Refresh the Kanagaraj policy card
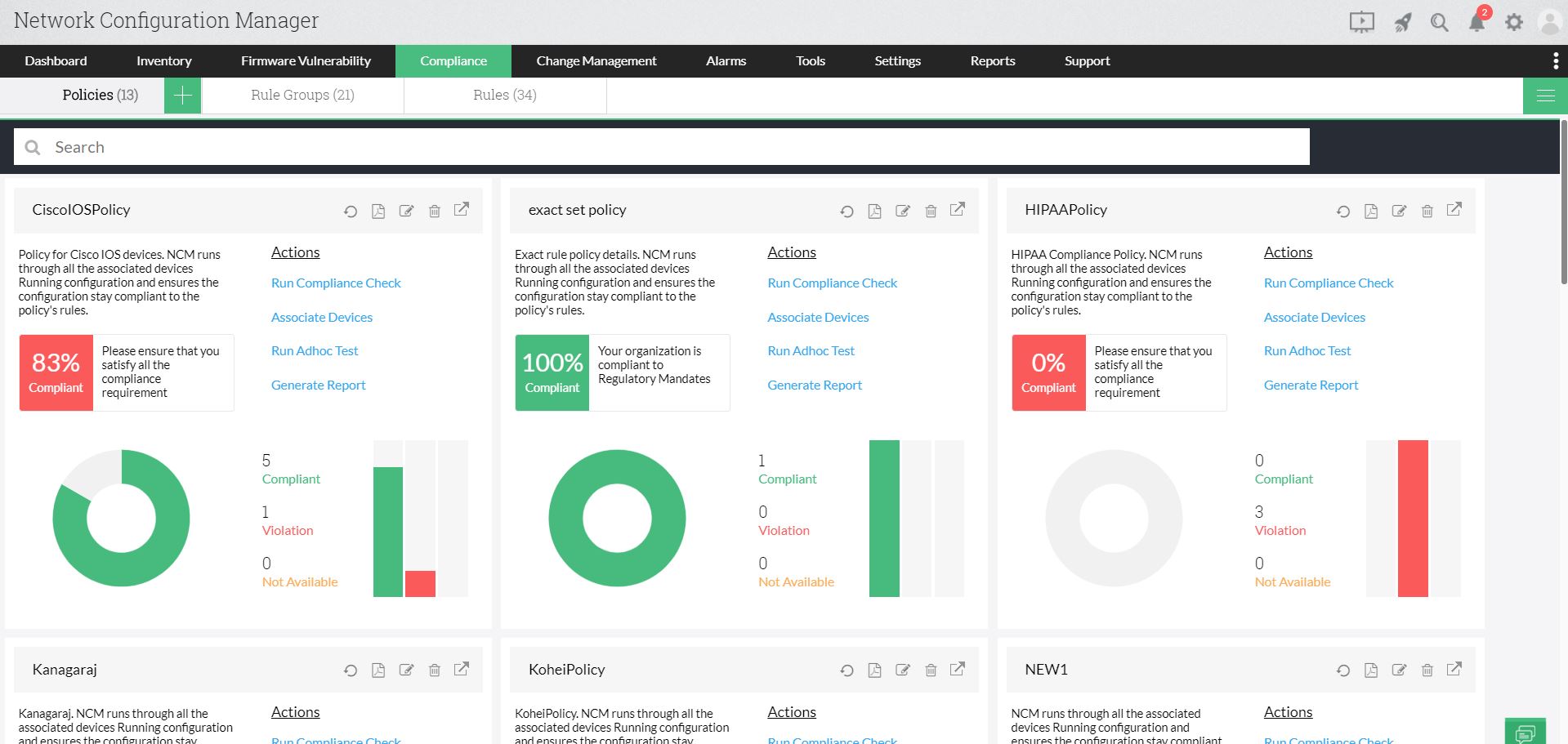Screen dimensions: 1568x744 351,671
